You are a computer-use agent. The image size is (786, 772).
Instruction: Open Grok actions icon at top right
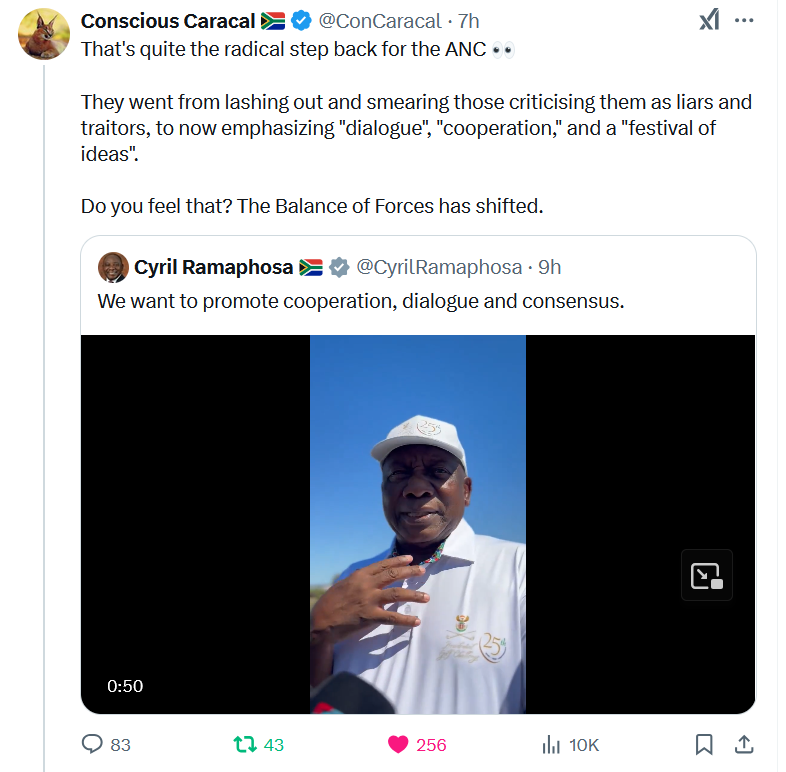point(708,20)
